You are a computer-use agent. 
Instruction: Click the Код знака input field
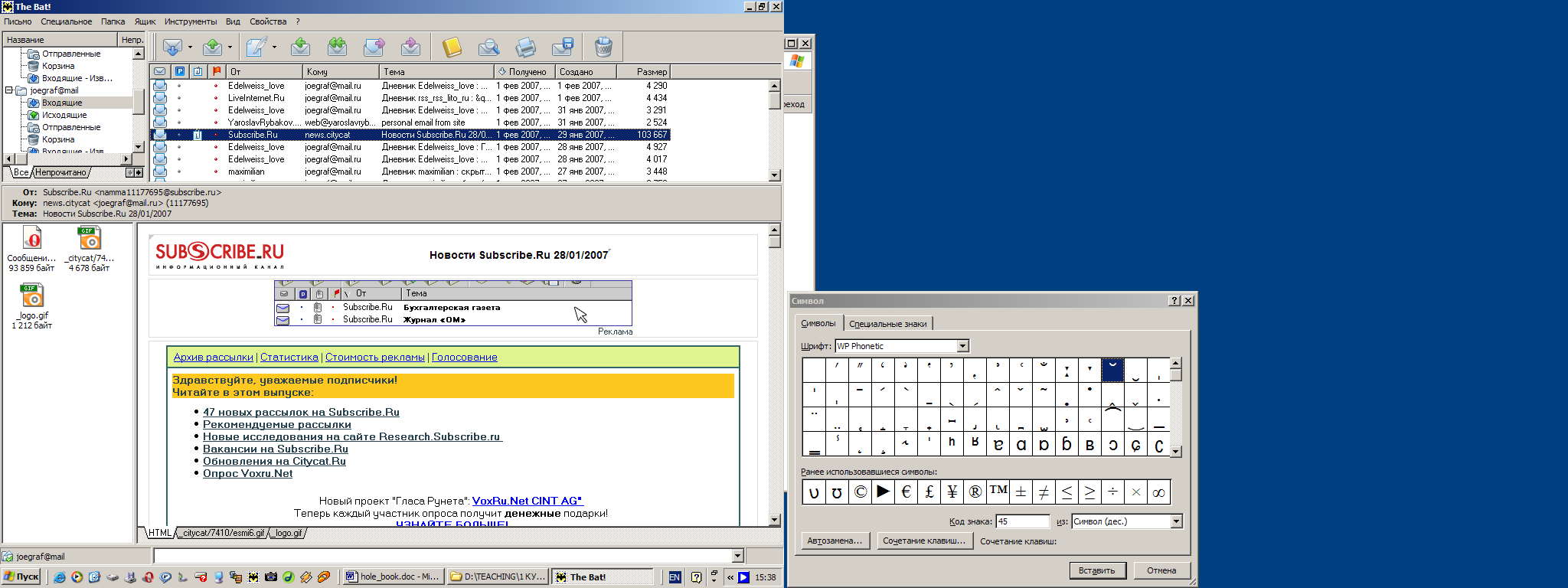point(1022,521)
